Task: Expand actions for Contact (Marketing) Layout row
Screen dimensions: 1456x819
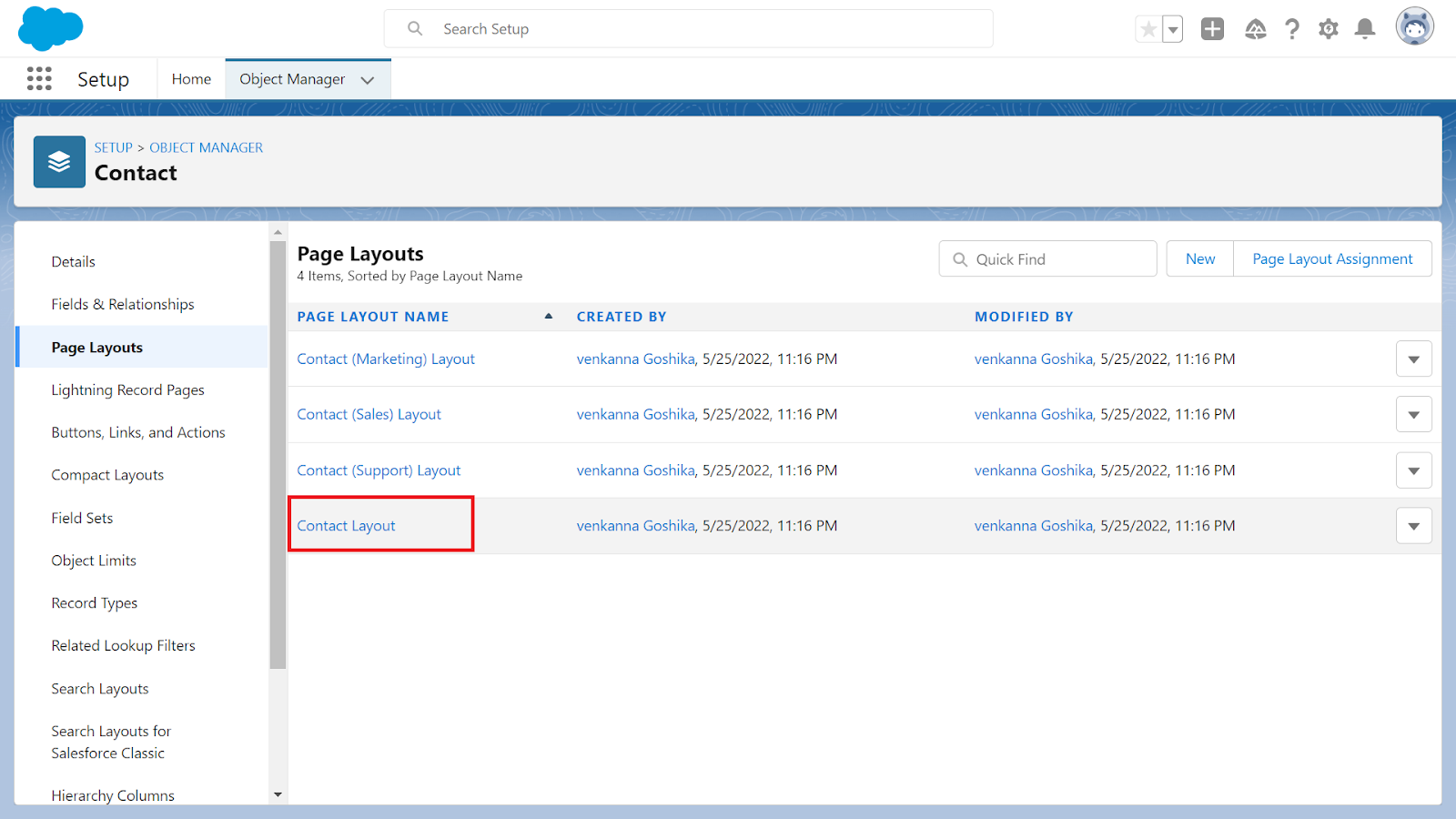Action: (1413, 359)
